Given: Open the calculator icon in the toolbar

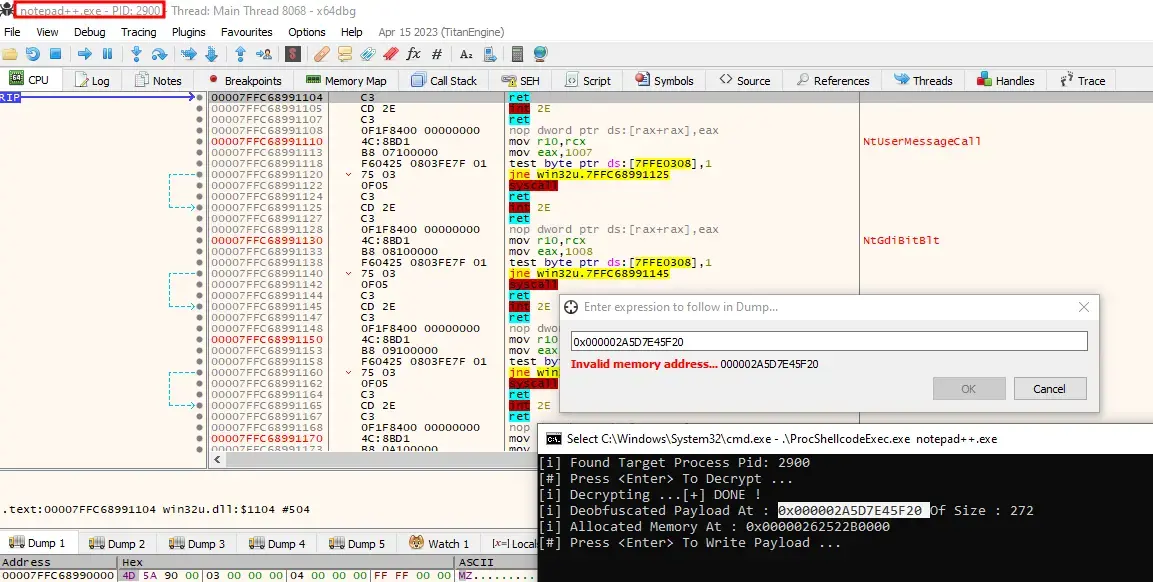Looking at the screenshot, I should click(517, 54).
